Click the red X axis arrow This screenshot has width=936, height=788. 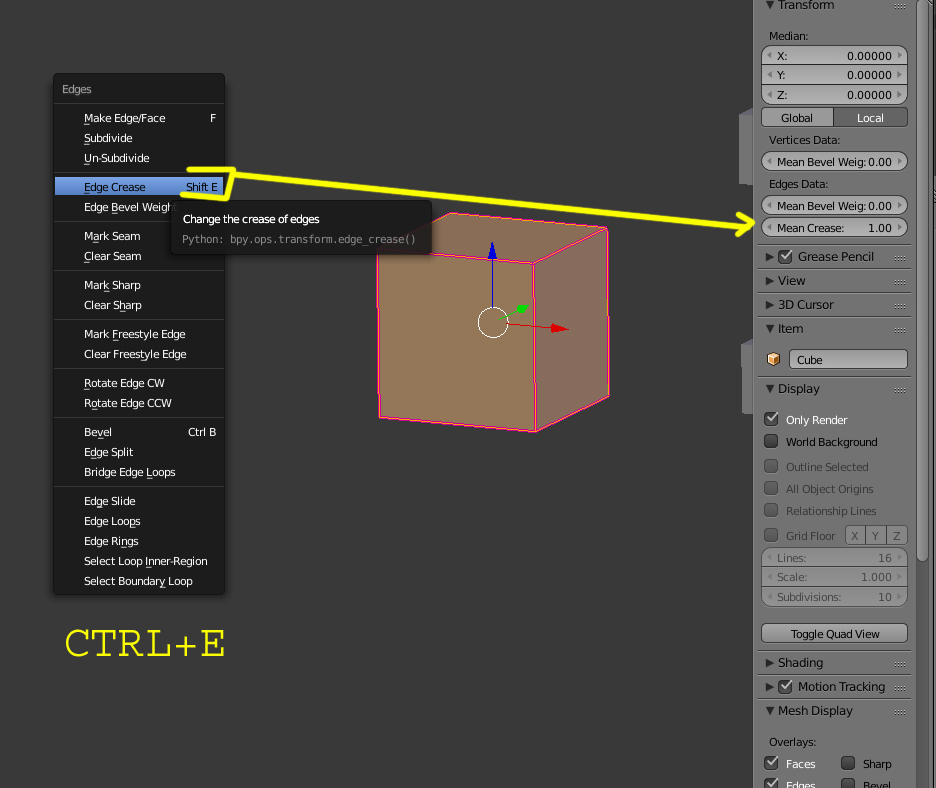click(x=559, y=328)
